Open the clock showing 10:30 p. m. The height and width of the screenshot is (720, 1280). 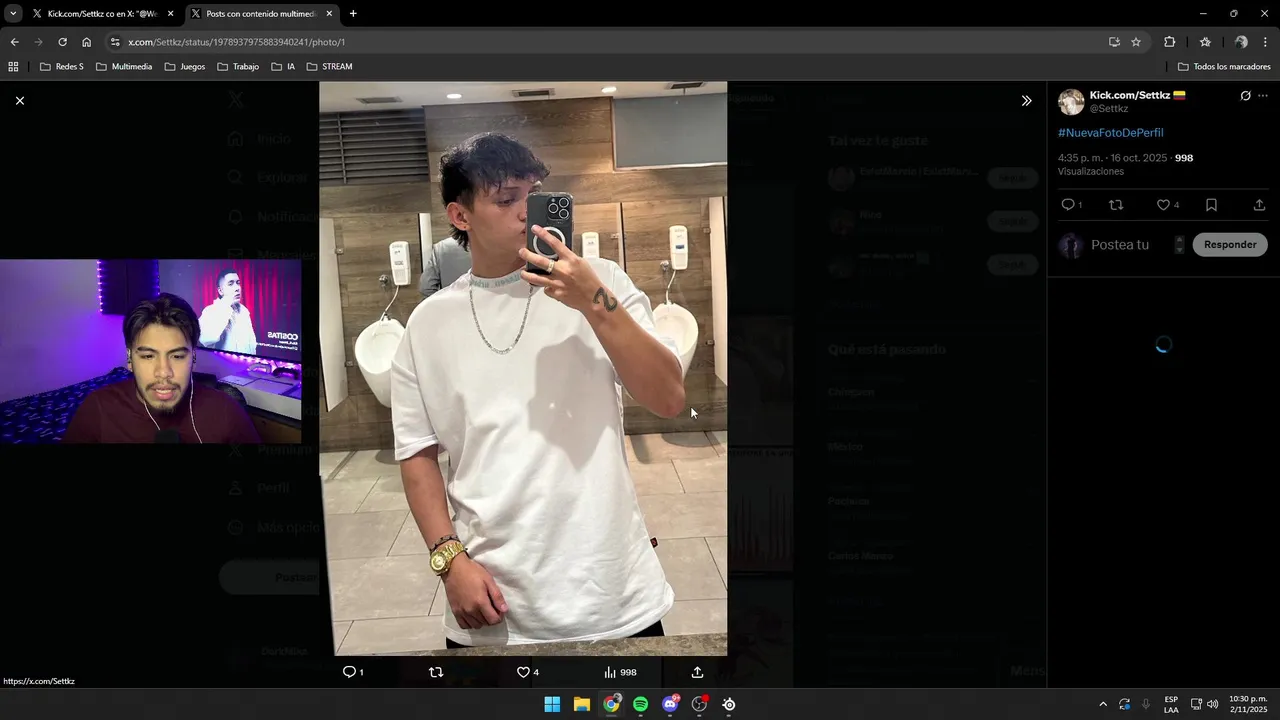coord(1248,704)
